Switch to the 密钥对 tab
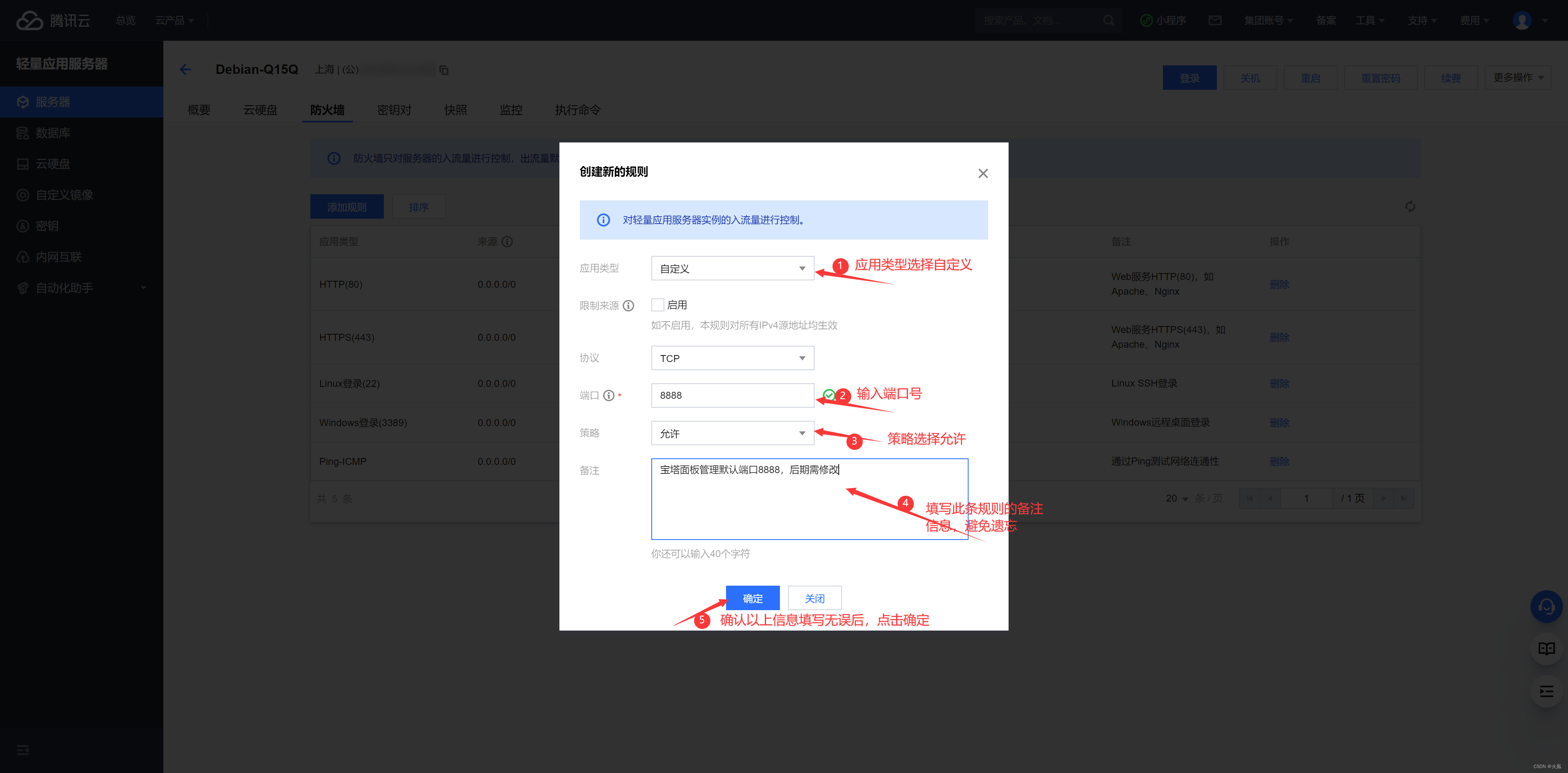Screen dimensions: 1568x773 point(394,109)
